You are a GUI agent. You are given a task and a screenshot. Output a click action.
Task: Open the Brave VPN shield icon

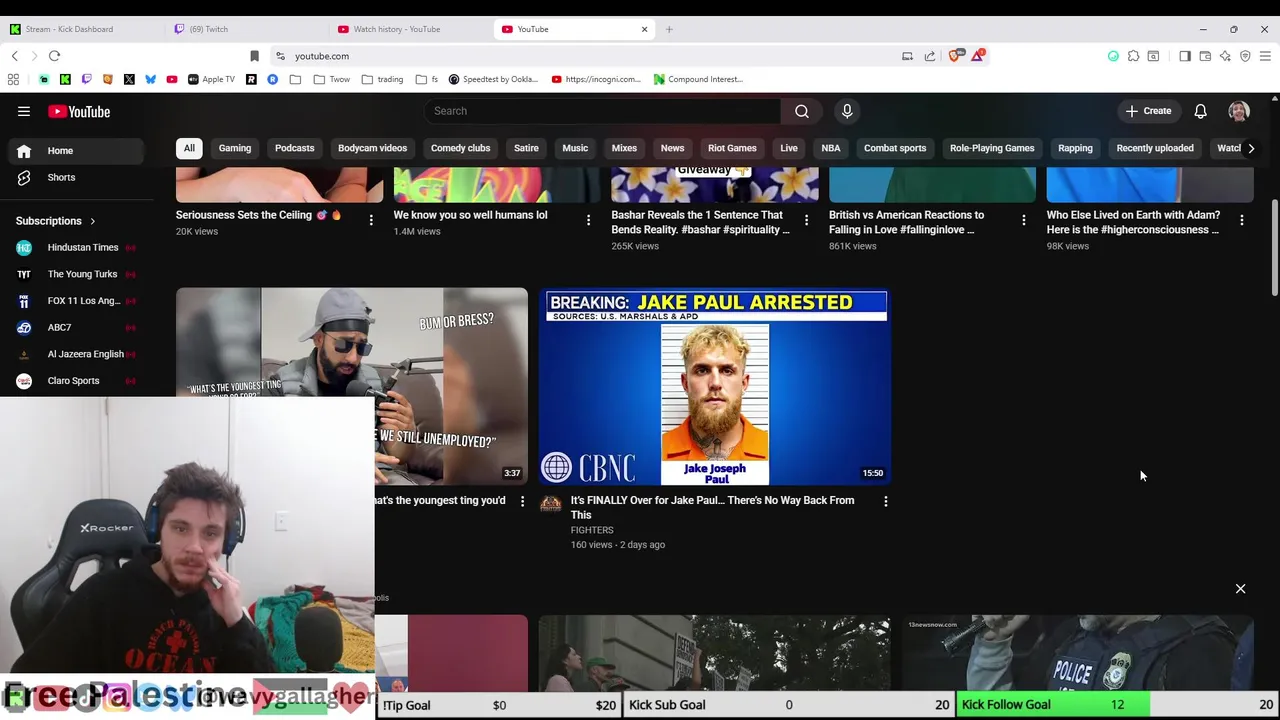coord(1245,56)
